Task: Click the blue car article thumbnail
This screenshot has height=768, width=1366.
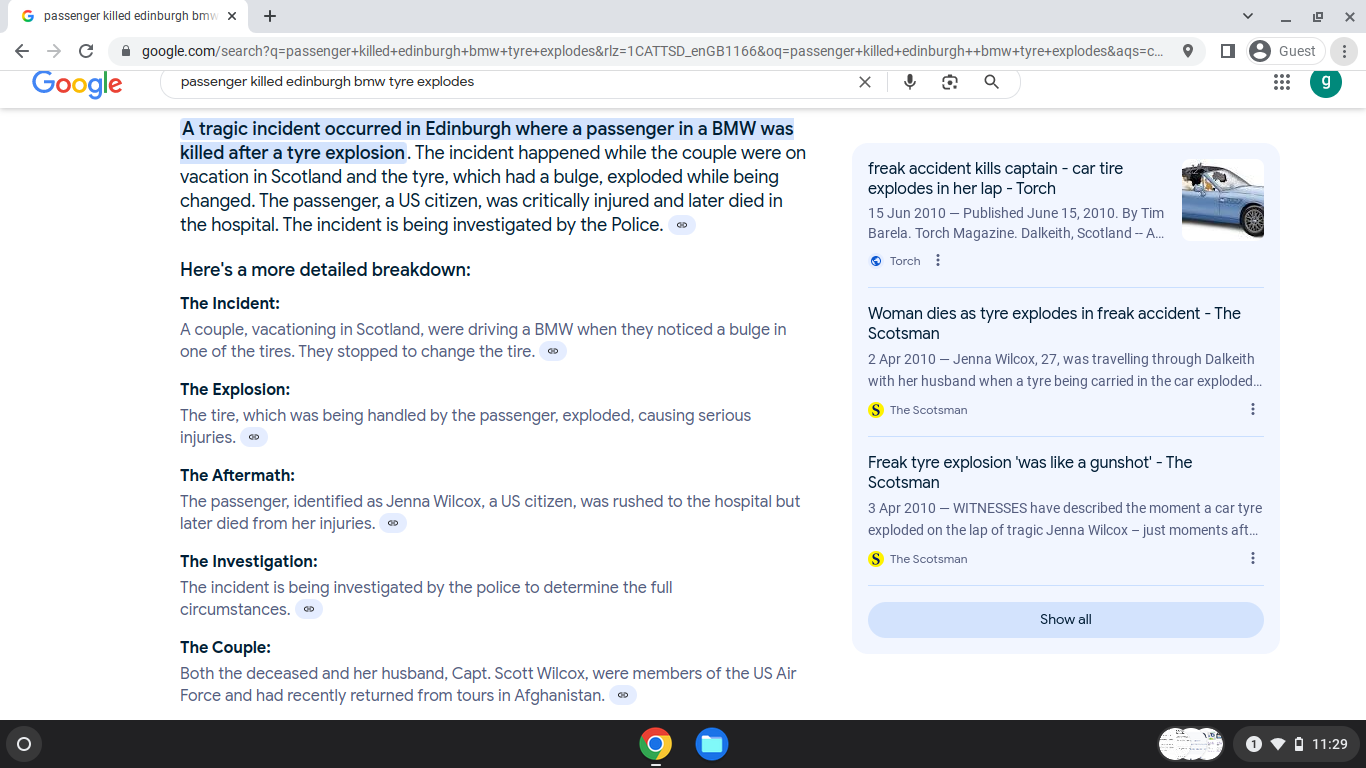Action: pyautogui.click(x=1223, y=200)
